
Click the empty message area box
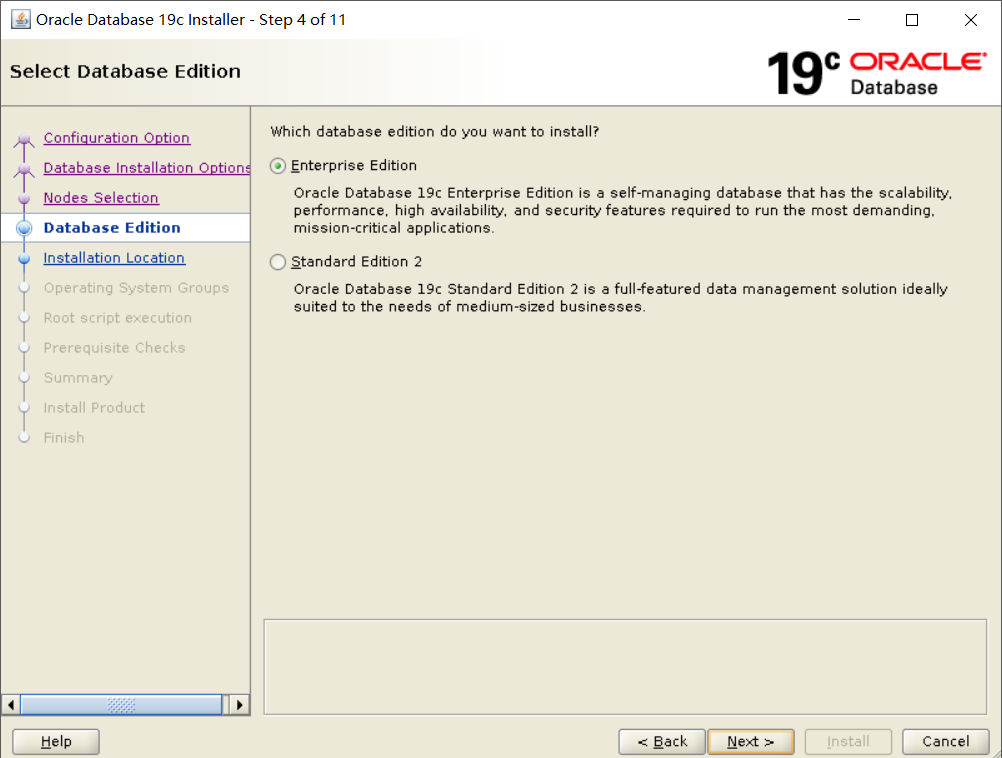625,667
